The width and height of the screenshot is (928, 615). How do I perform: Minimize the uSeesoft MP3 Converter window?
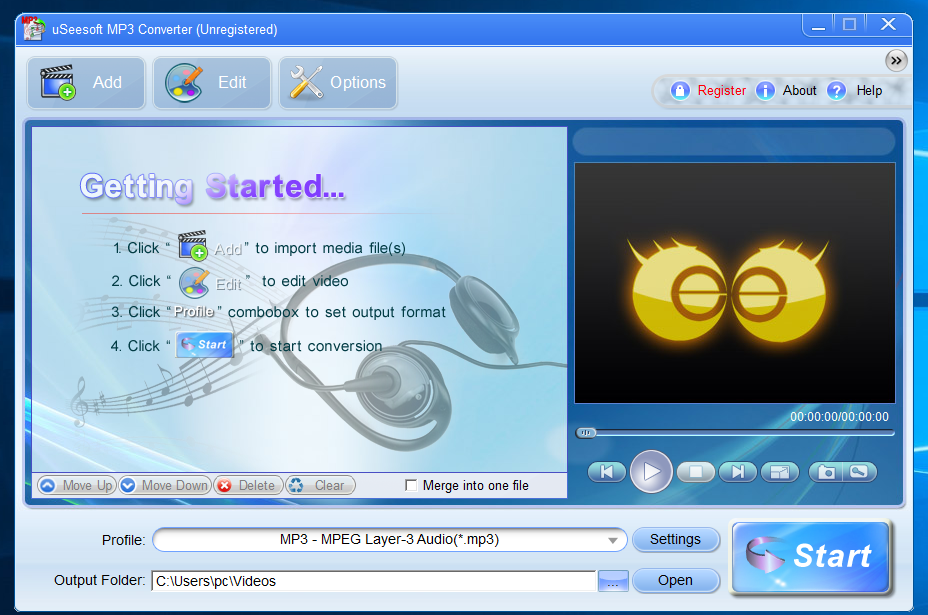(x=819, y=25)
